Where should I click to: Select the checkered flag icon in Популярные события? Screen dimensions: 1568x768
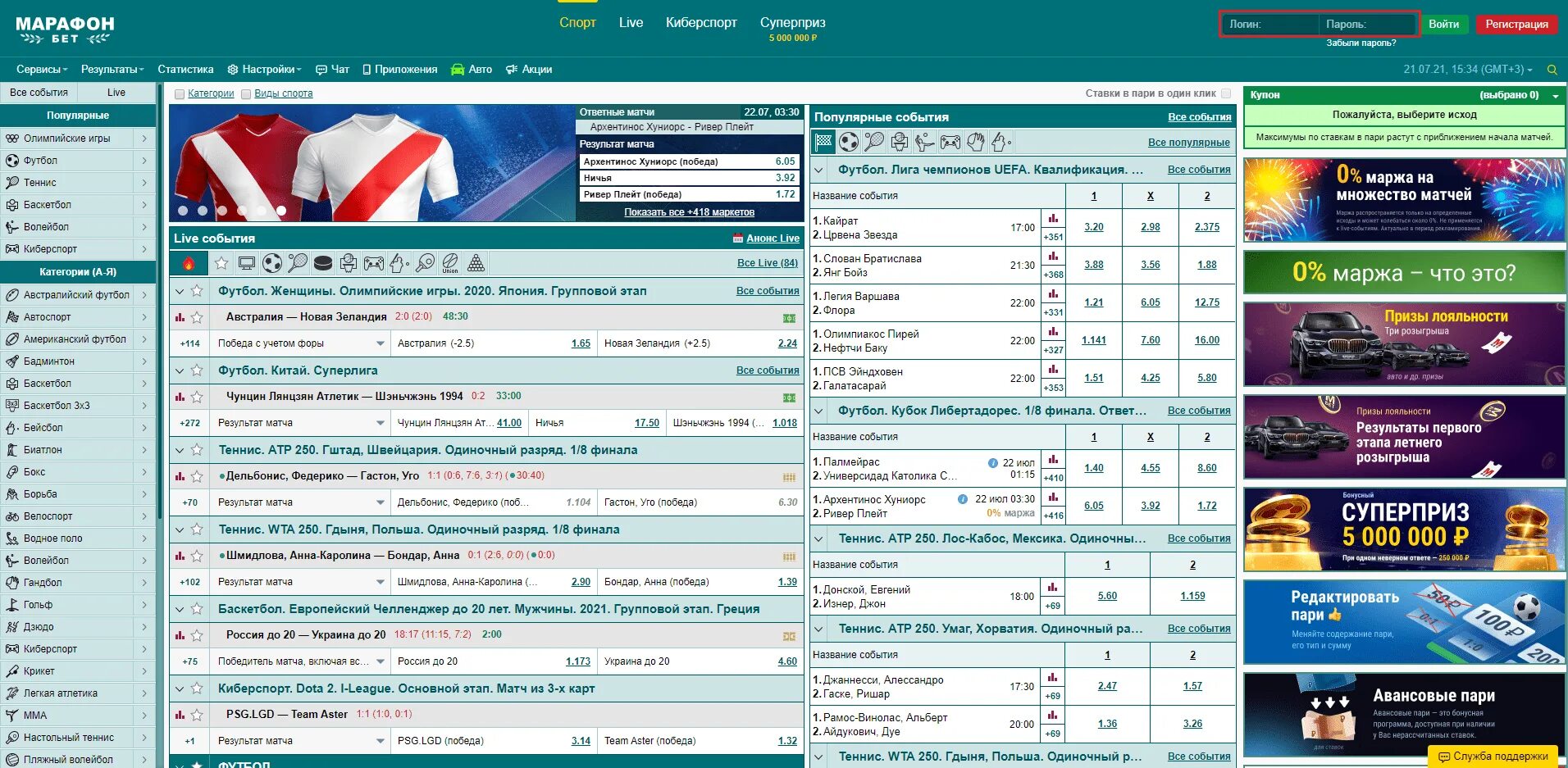[x=823, y=142]
